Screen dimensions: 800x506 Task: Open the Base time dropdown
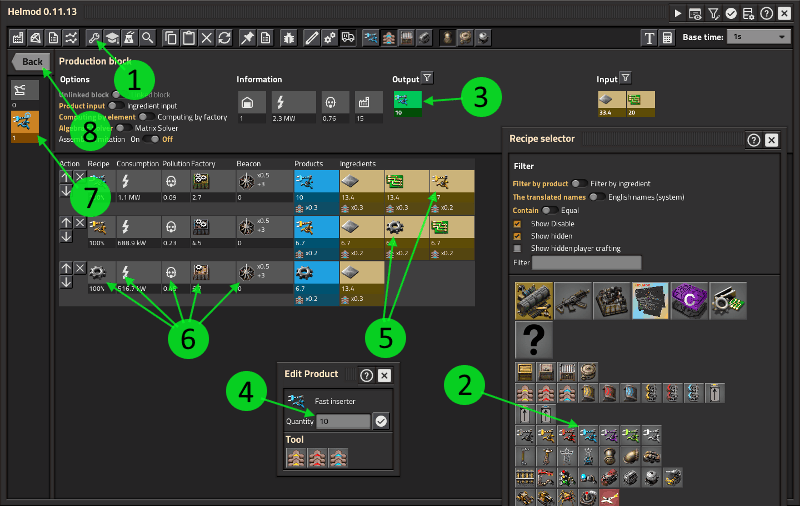click(759, 37)
